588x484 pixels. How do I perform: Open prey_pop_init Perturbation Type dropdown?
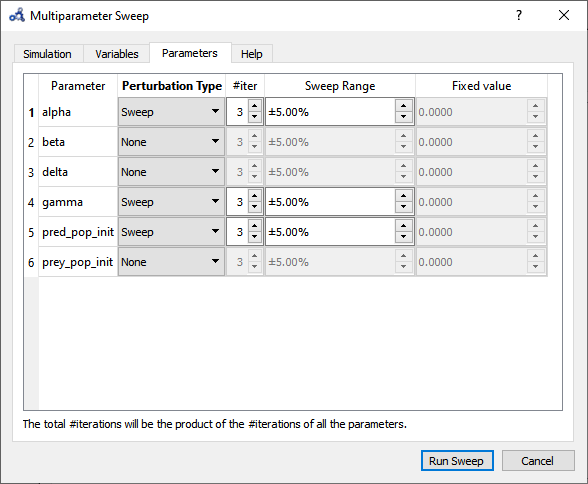click(171, 262)
